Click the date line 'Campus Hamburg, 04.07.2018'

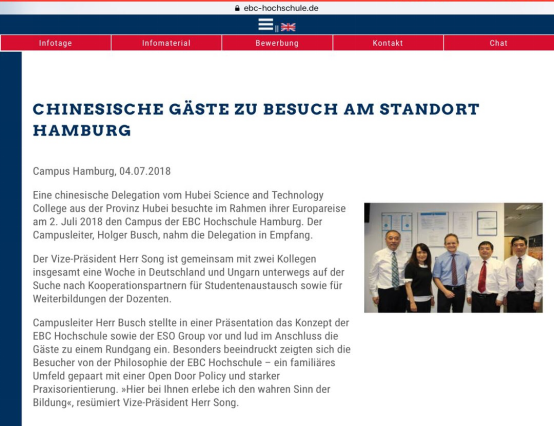click(x=102, y=171)
